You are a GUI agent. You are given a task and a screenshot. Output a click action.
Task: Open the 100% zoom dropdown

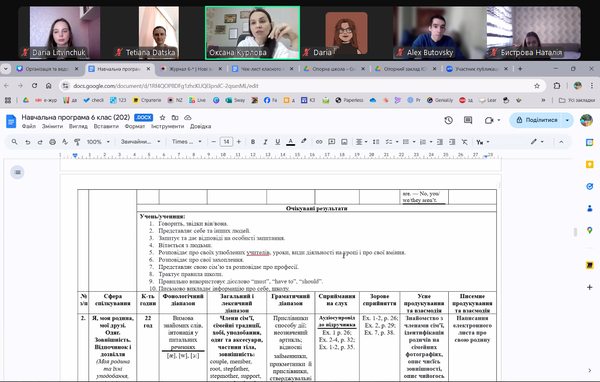98,142
